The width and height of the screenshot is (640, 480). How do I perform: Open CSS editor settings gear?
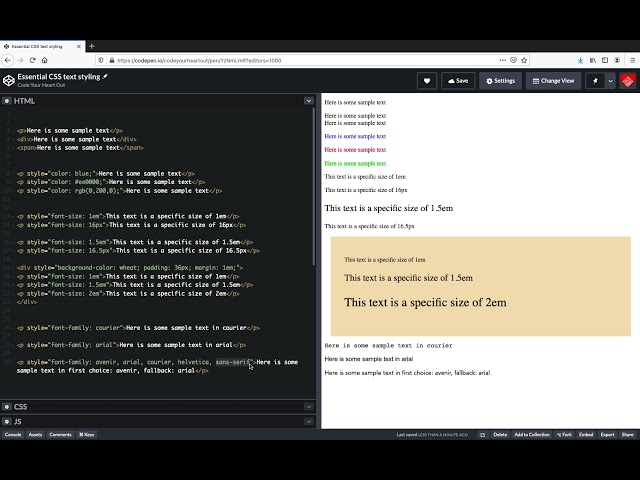7,407
